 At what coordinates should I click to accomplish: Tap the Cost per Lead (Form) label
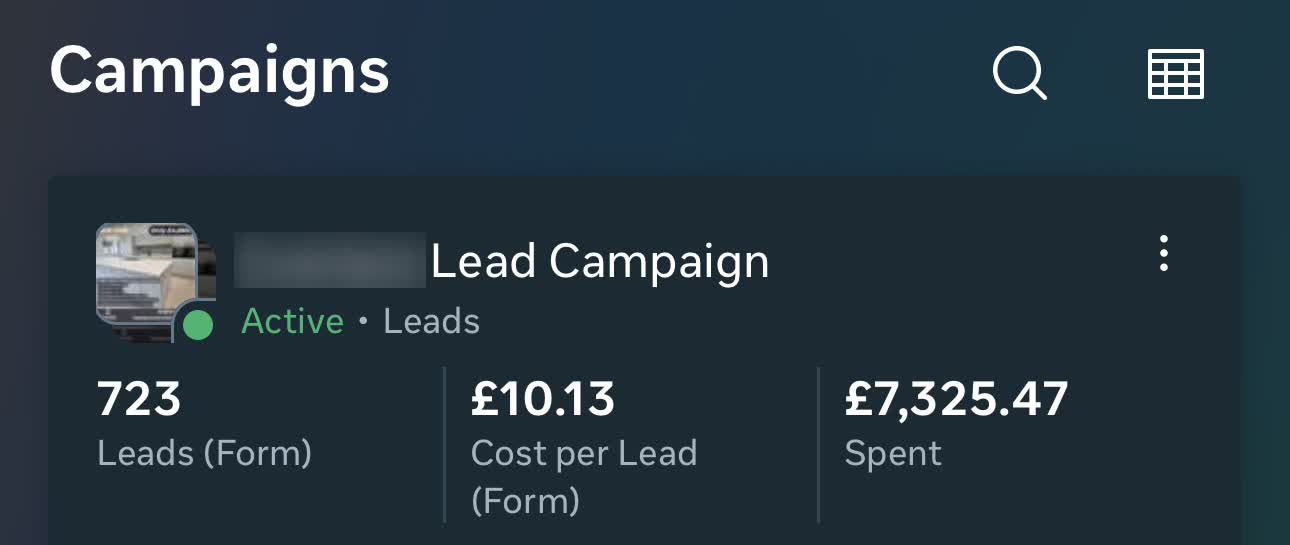(583, 476)
